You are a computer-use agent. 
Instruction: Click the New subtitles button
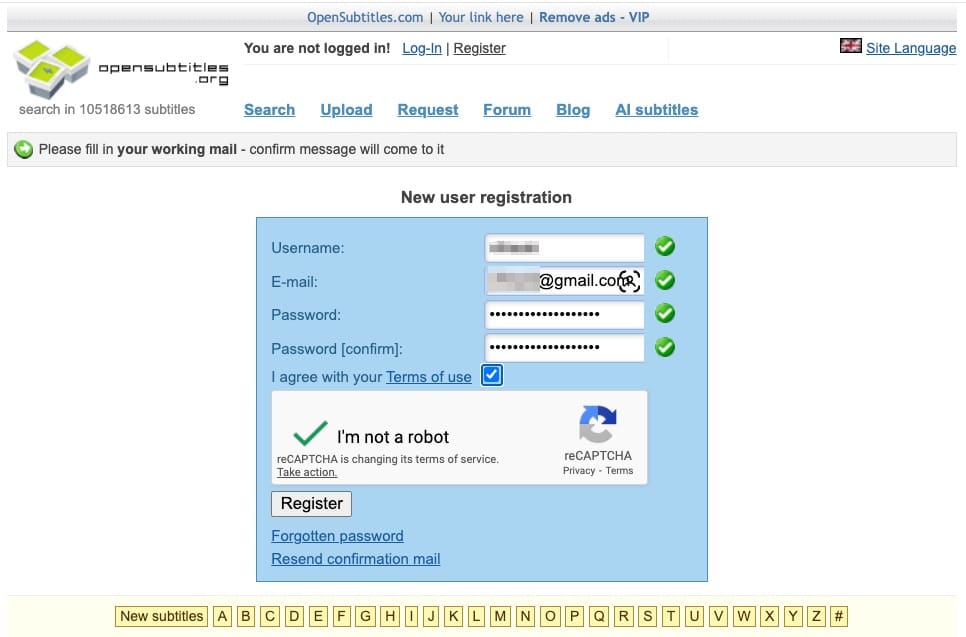click(161, 616)
